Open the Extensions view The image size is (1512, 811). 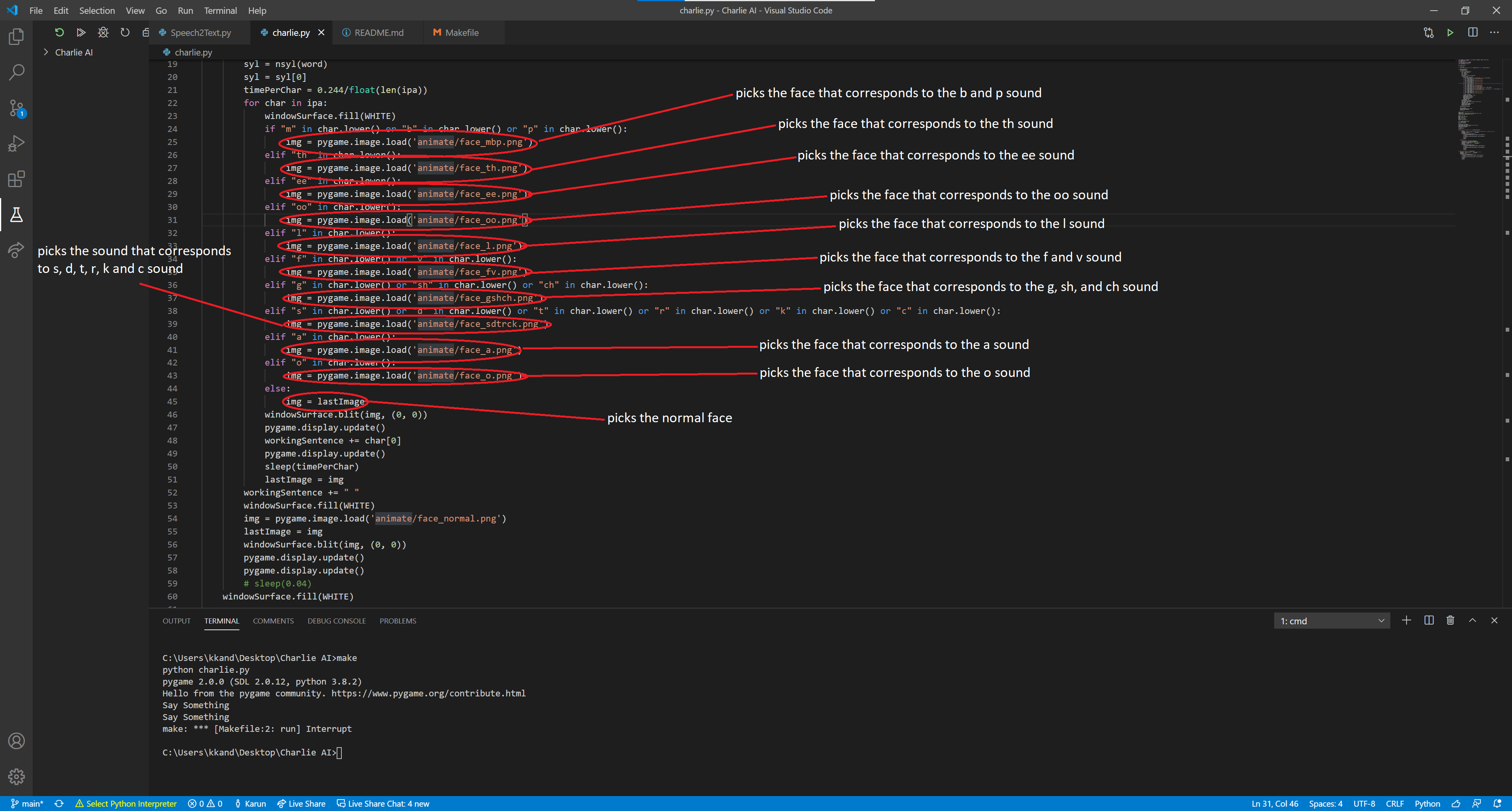pos(17,179)
